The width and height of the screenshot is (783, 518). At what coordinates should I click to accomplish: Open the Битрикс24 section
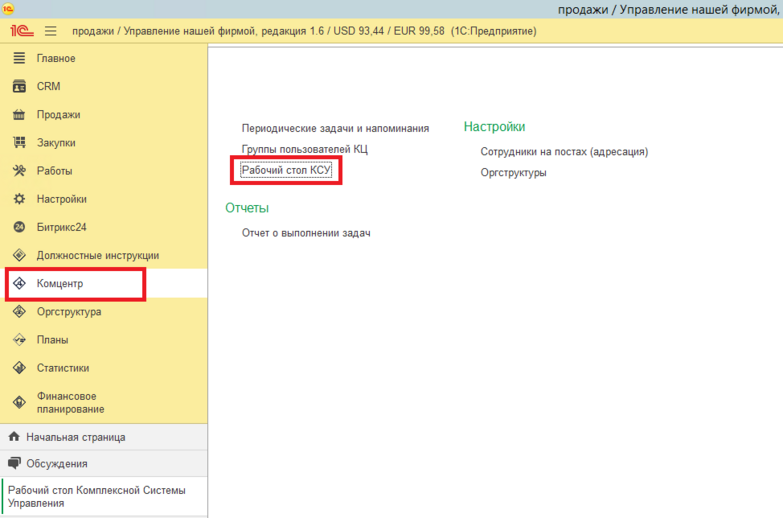[x=103, y=227]
